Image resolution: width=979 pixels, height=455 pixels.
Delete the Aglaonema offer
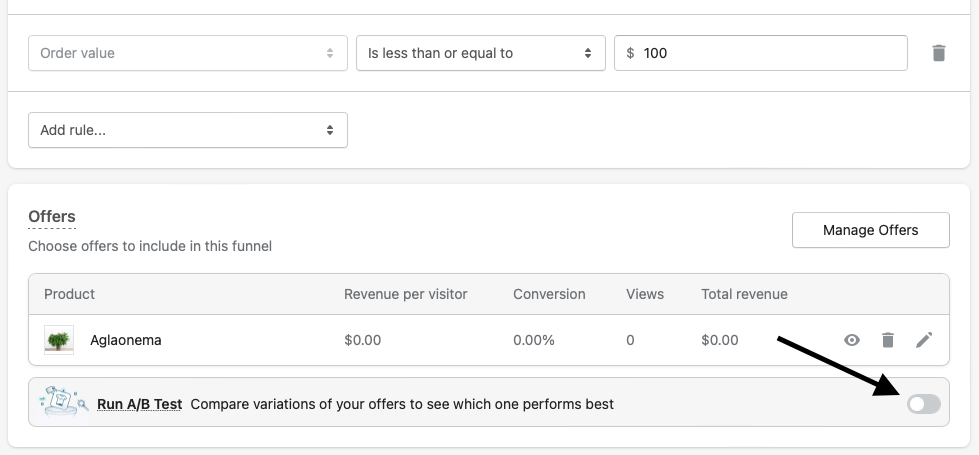[x=888, y=340]
